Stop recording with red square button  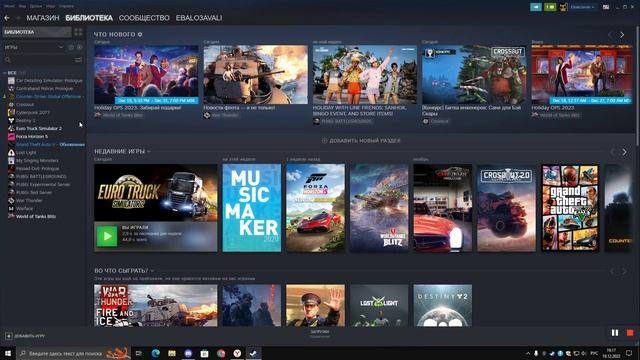pos(630,333)
